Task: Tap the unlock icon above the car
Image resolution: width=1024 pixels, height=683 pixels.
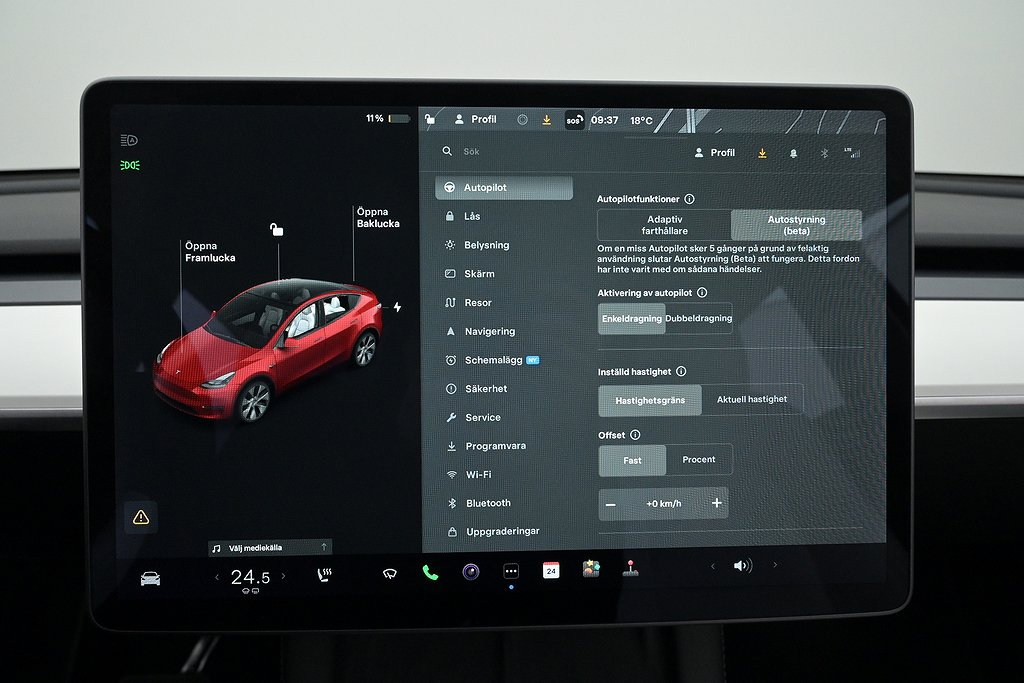Action: pyautogui.click(x=277, y=229)
